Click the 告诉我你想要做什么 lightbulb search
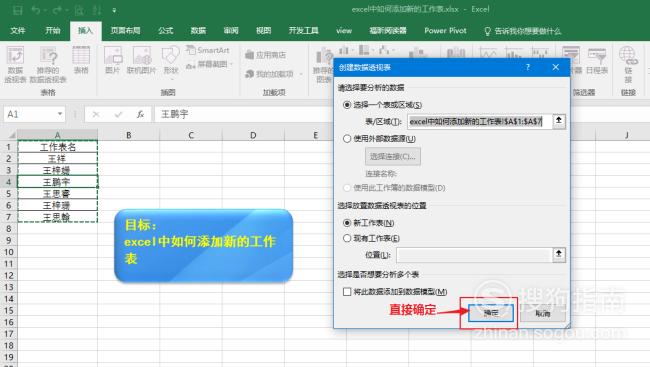Viewport: 650px width, 367px height. pyautogui.click(x=522, y=31)
